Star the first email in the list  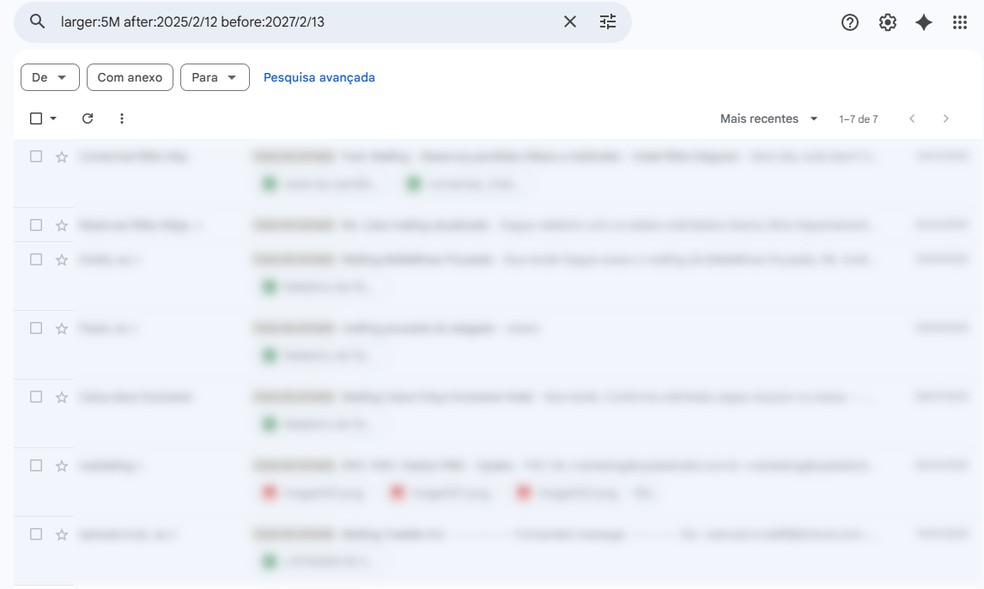[62, 157]
